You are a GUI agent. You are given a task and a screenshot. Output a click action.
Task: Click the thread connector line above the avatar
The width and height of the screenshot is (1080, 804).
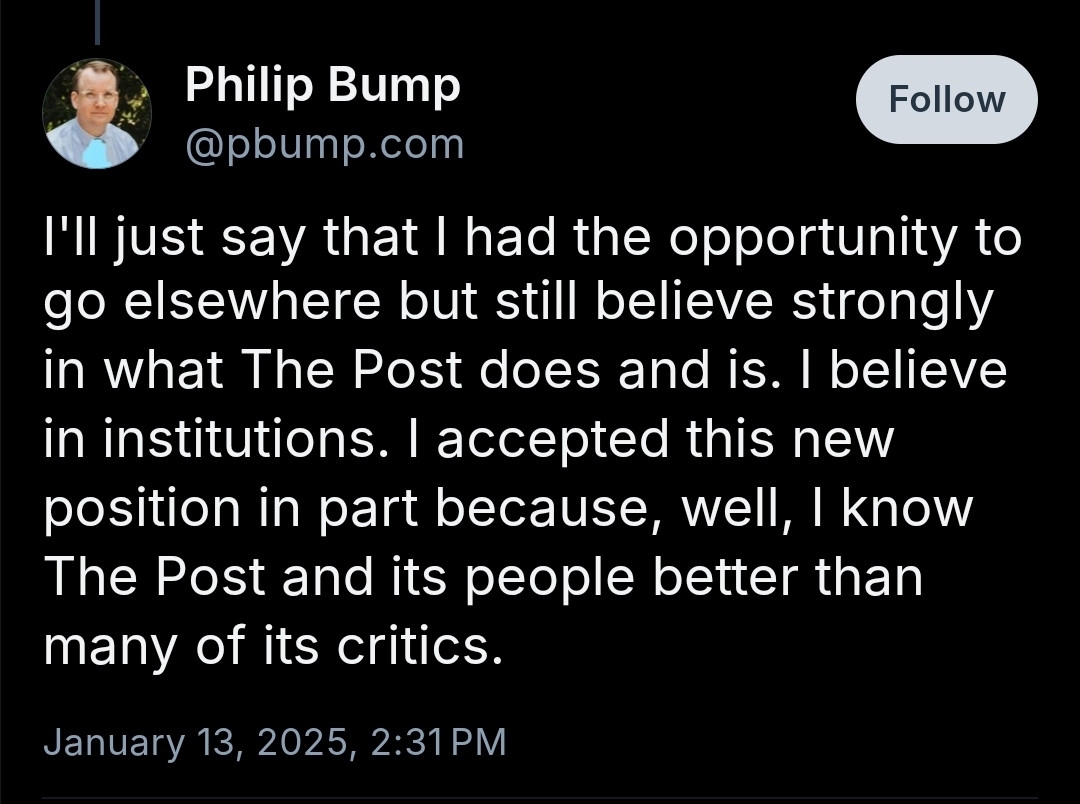[x=97, y=22]
